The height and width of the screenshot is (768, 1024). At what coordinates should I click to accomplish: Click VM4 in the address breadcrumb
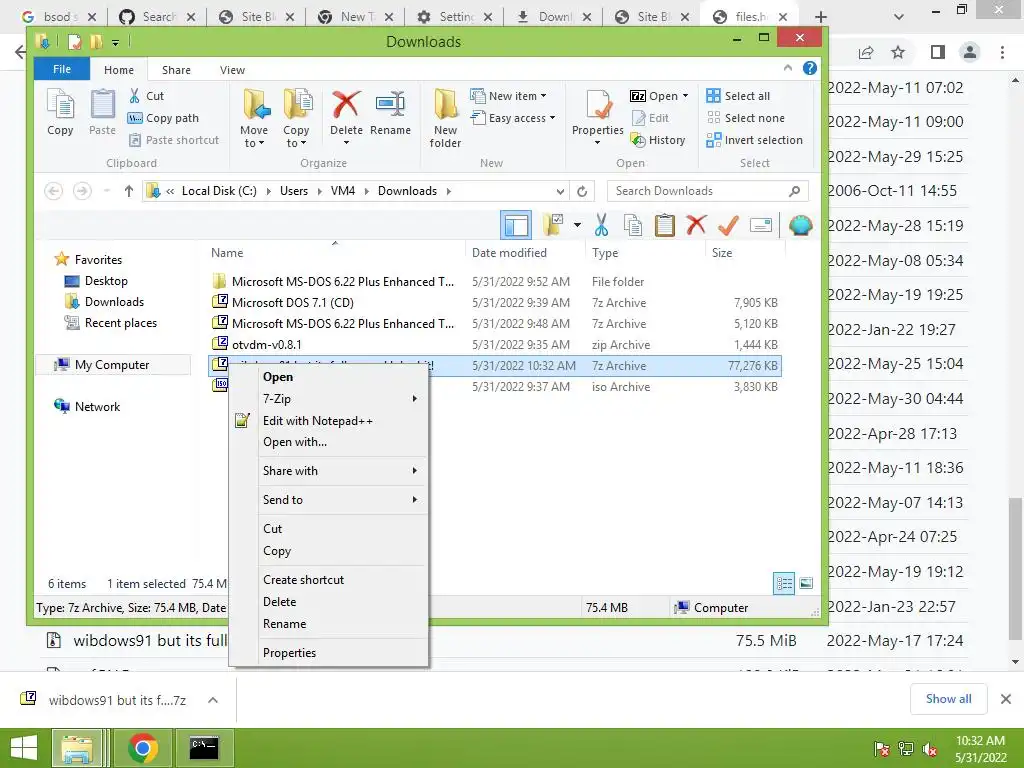coord(343,191)
